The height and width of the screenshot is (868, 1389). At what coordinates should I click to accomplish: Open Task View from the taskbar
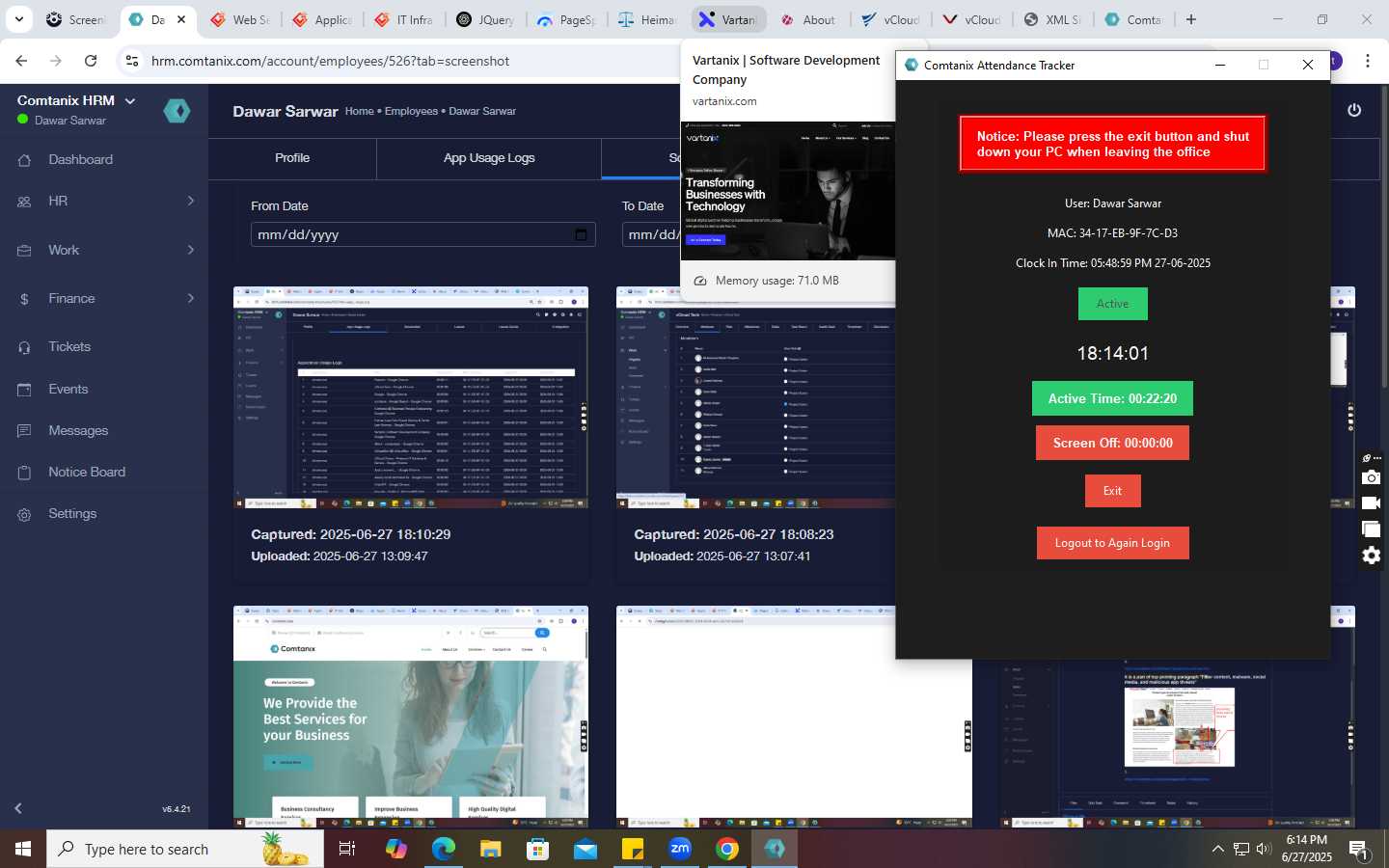tap(347, 849)
